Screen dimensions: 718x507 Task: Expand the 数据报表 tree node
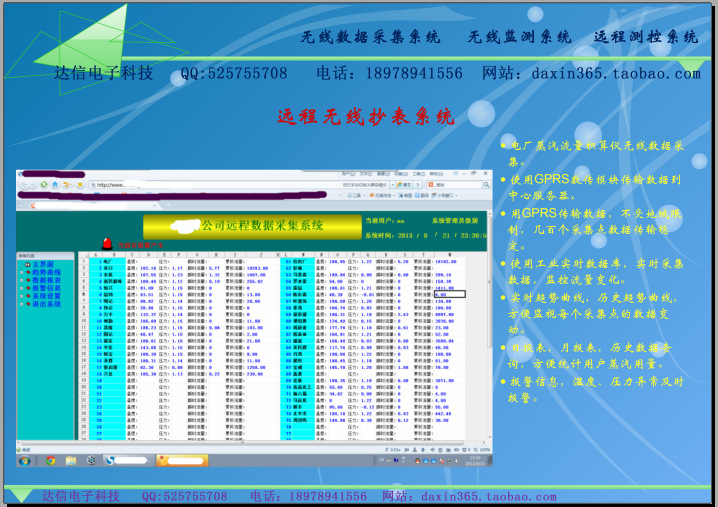tap(22, 280)
